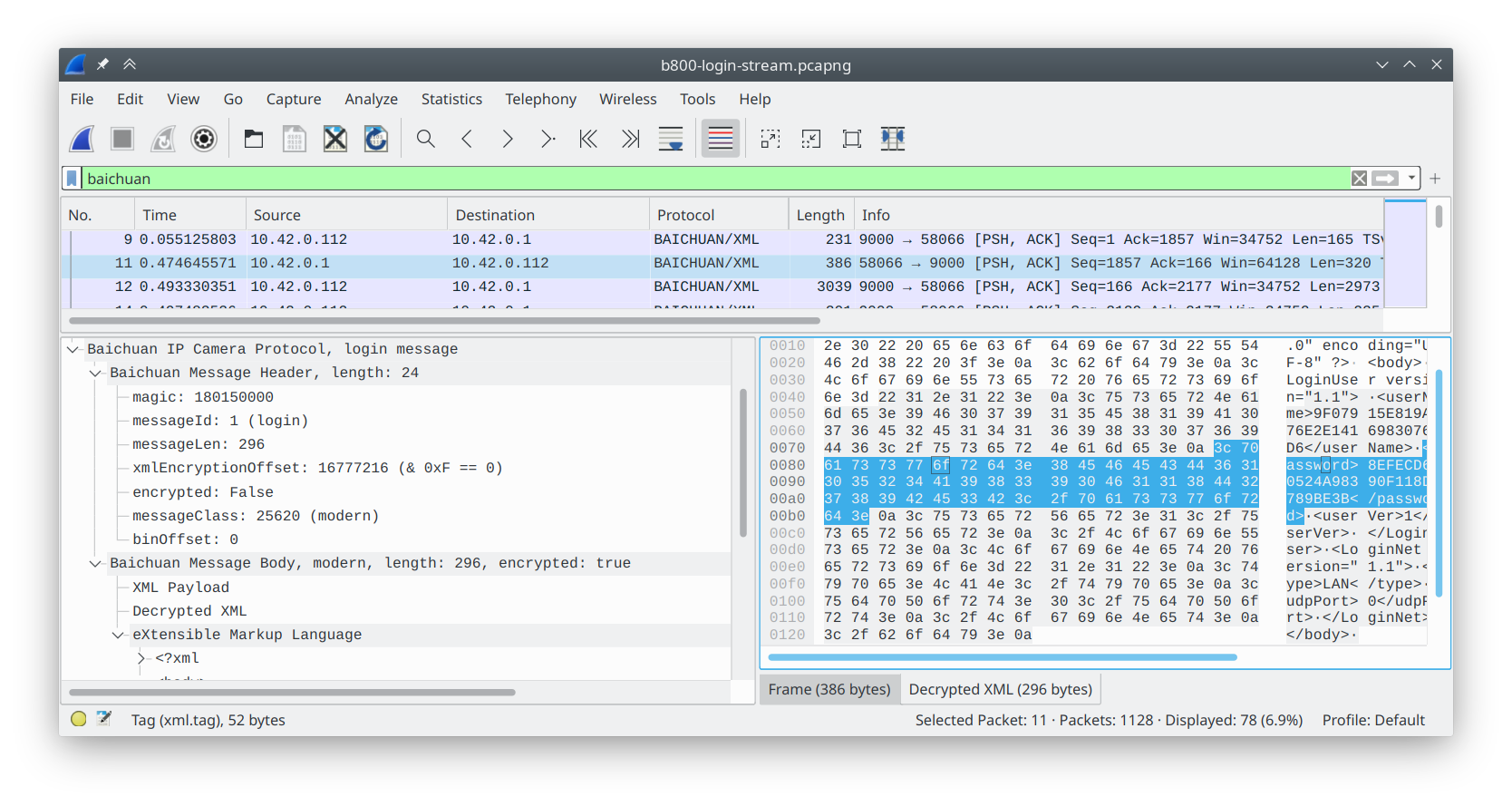Pin window with title bar pin icon
The height and width of the screenshot is (806, 1512).
click(102, 64)
